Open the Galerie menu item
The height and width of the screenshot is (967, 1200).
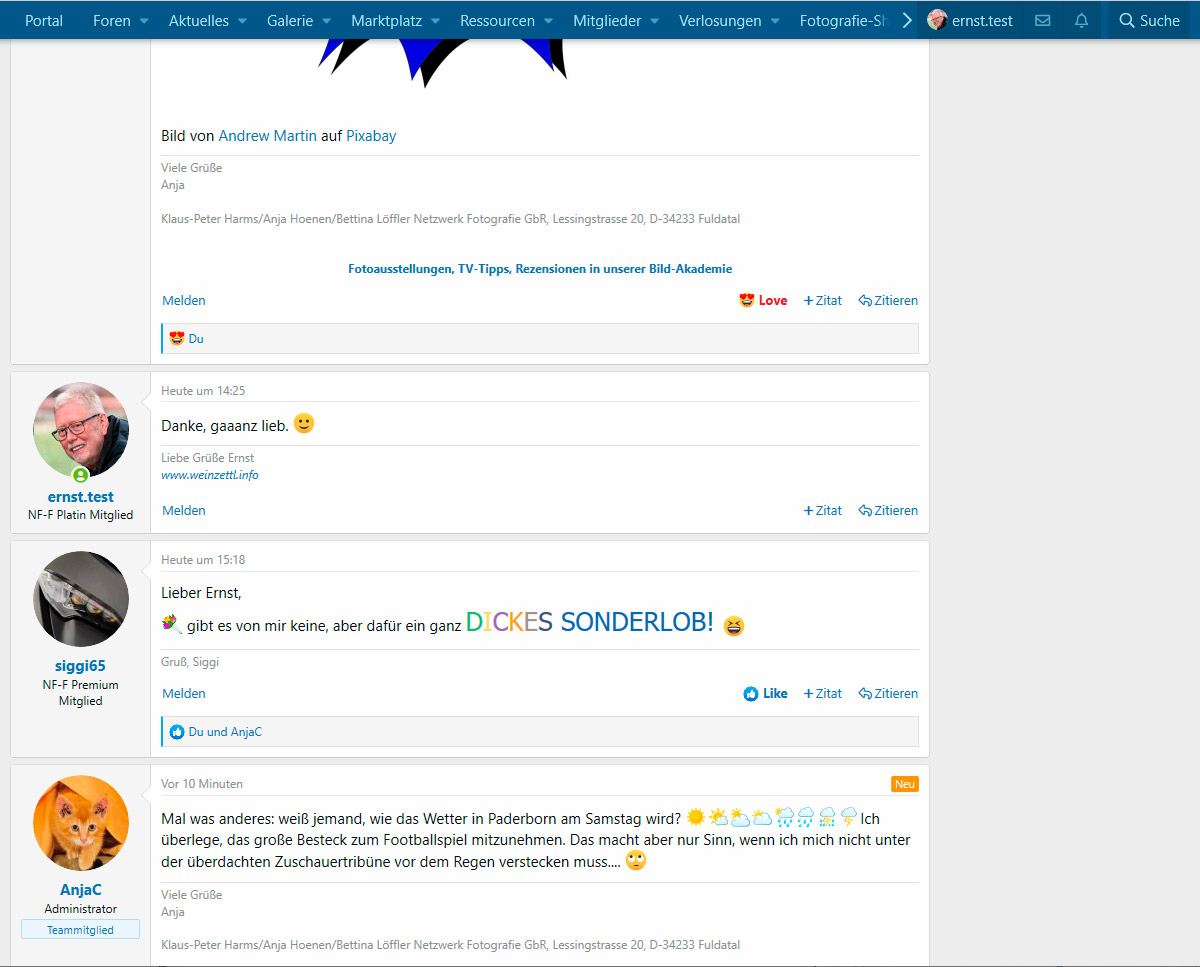(290, 20)
